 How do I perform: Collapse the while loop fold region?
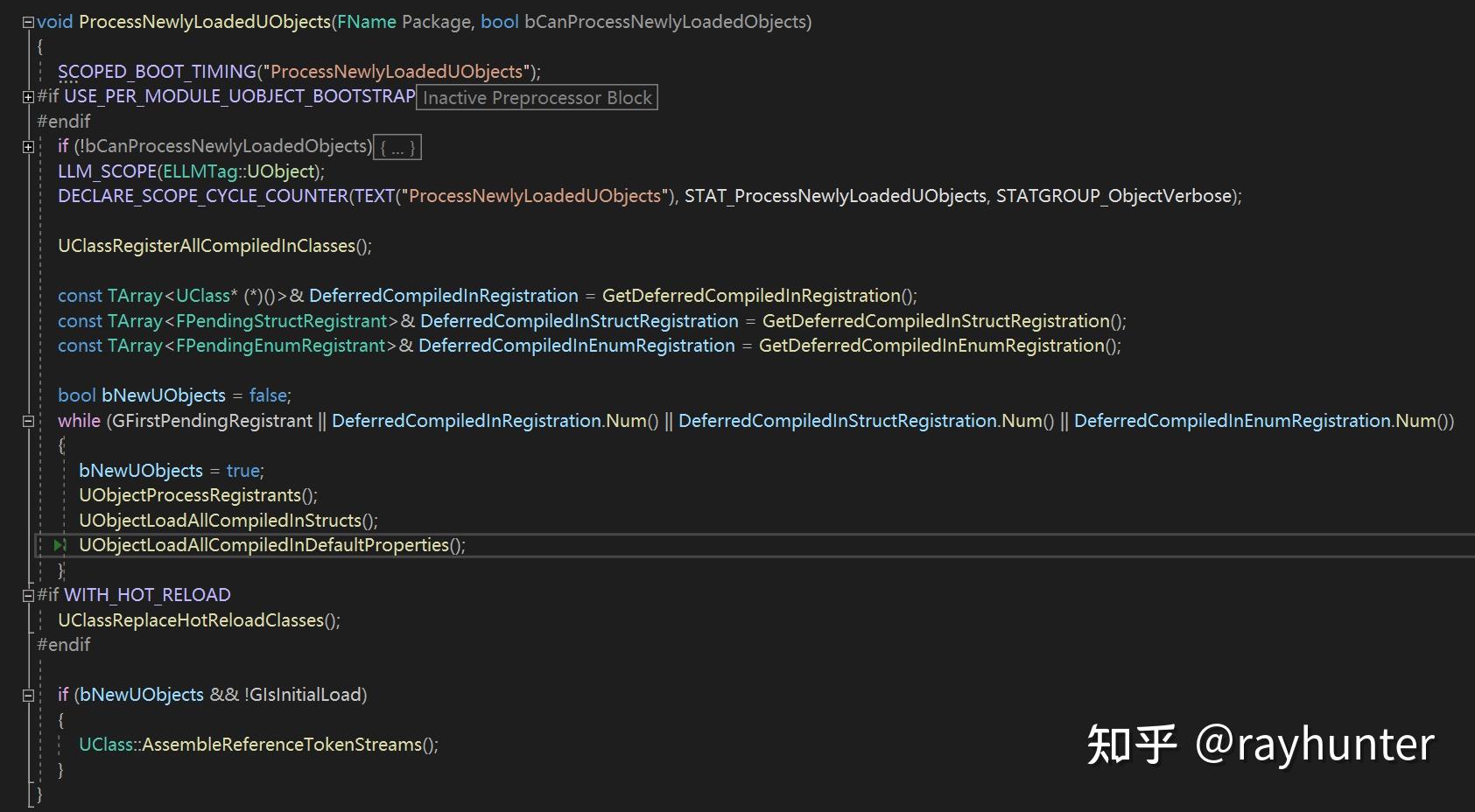(26, 421)
